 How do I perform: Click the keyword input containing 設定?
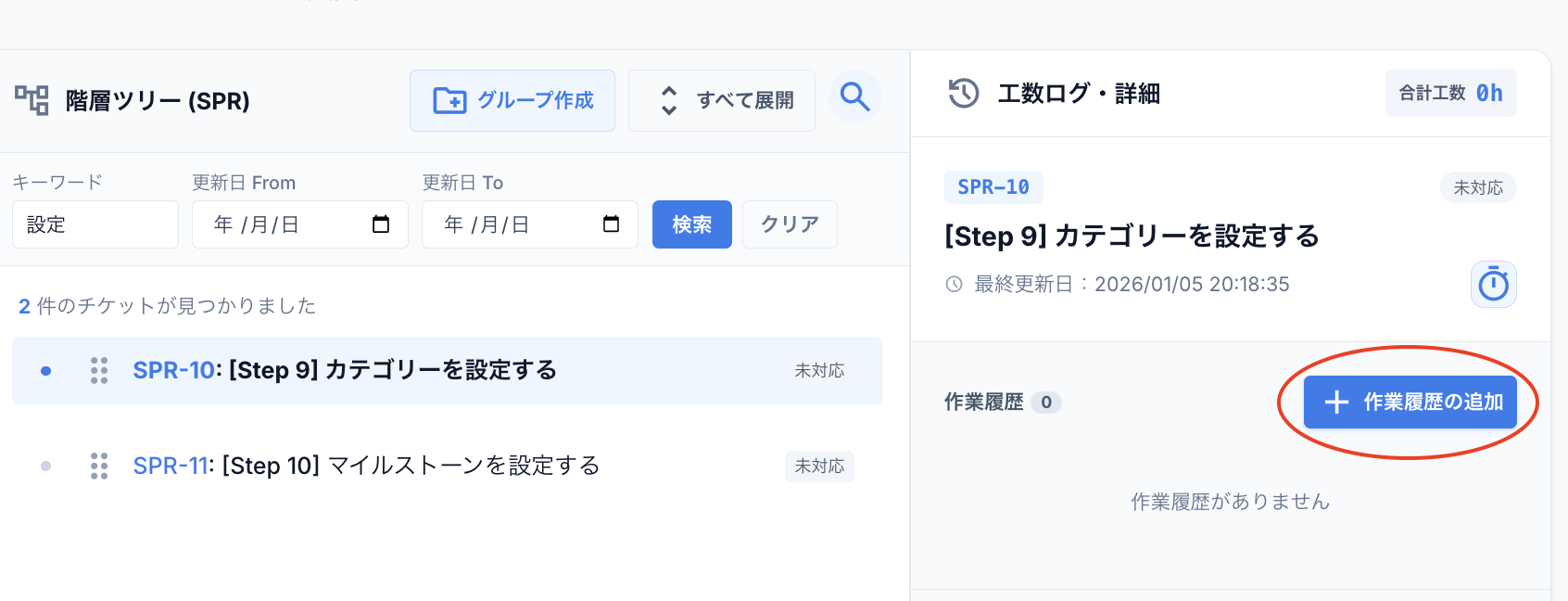point(95,224)
